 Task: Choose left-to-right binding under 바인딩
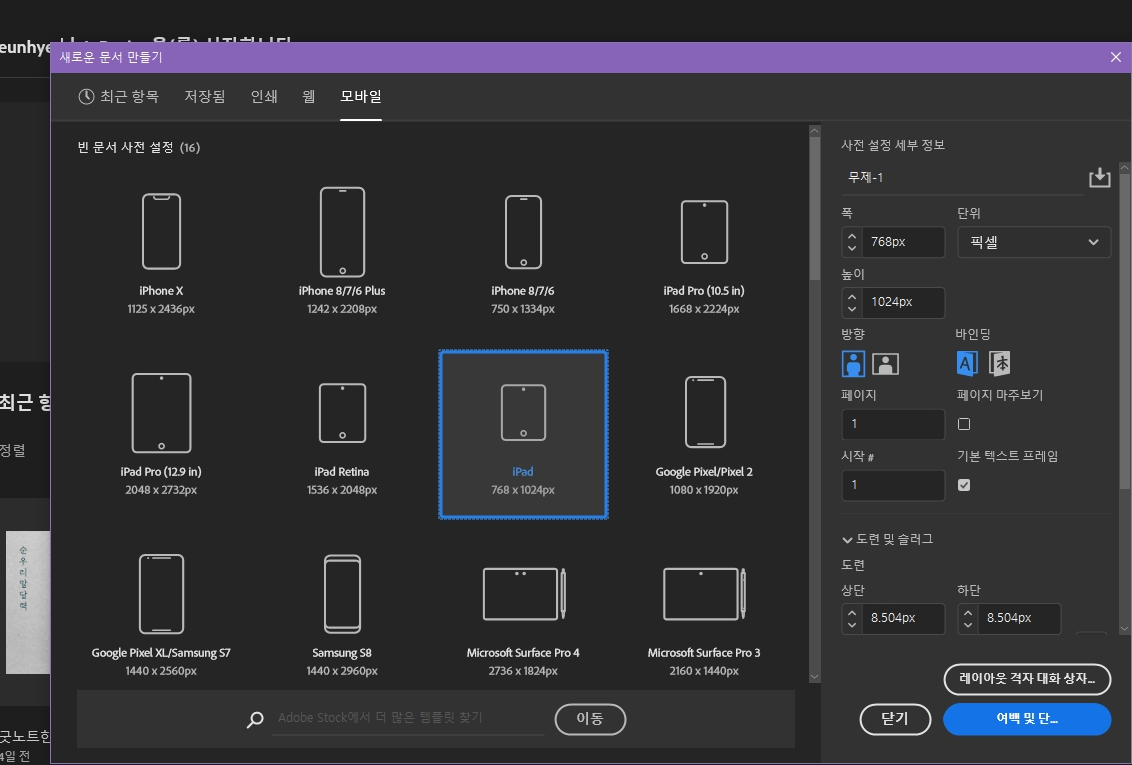[967, 363]
